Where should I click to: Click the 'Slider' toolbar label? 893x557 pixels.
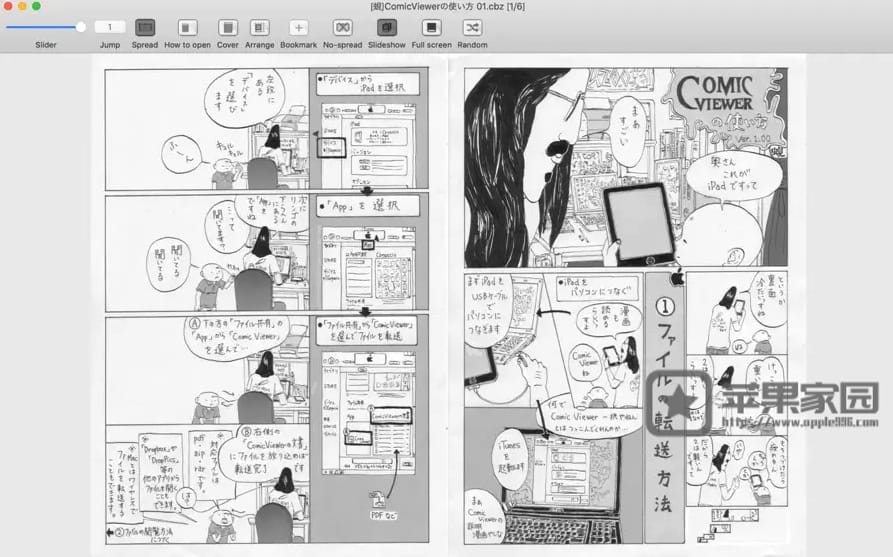pos(46,45)
